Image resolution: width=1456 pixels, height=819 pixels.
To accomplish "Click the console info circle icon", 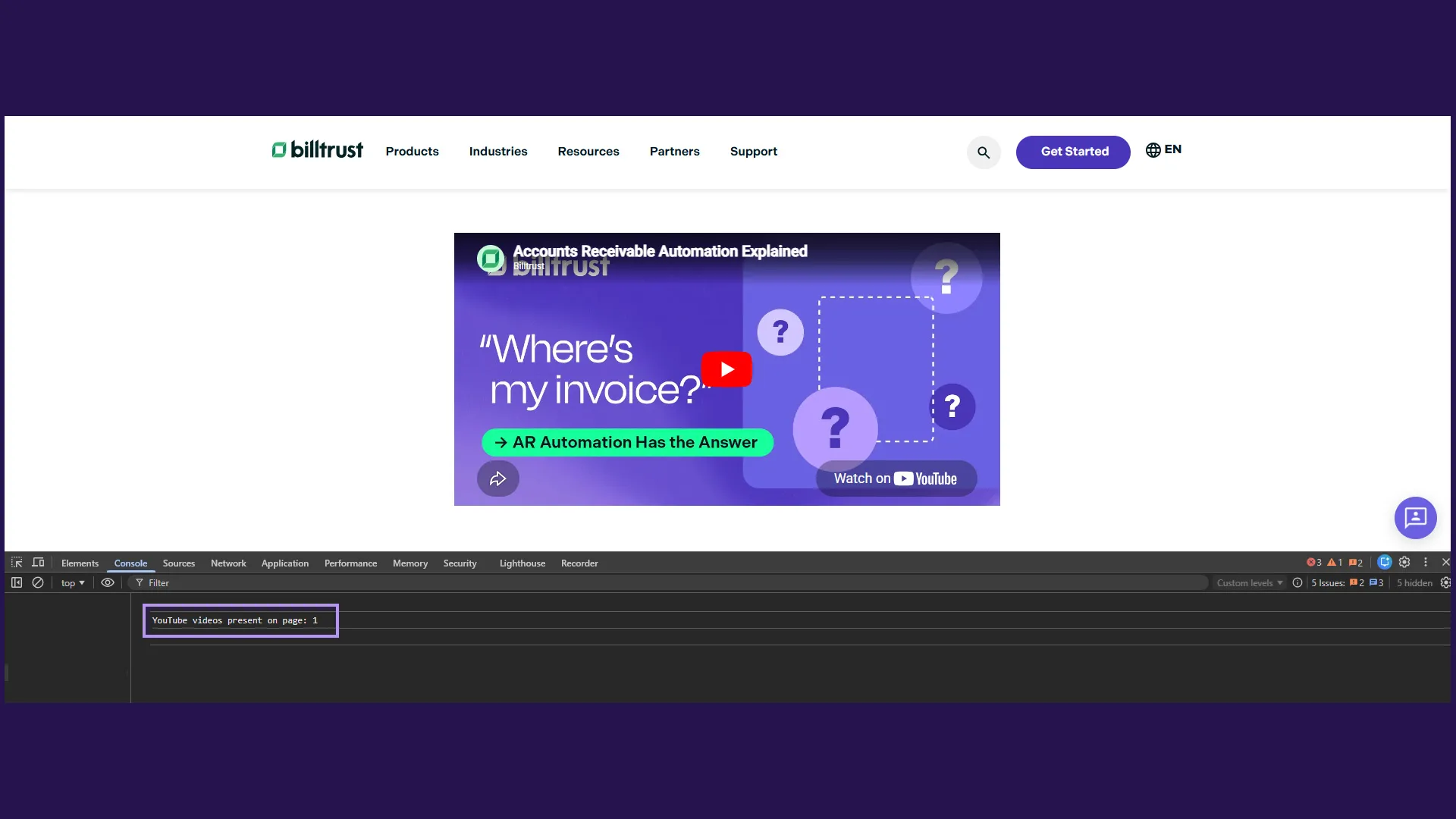I will click(x=1298, y=582).
